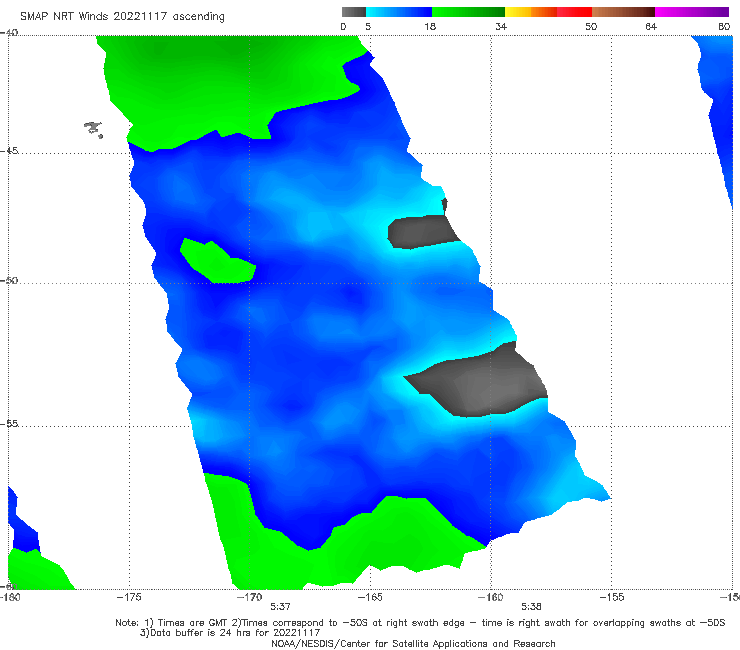Click the colorbar label '18'

430,27
